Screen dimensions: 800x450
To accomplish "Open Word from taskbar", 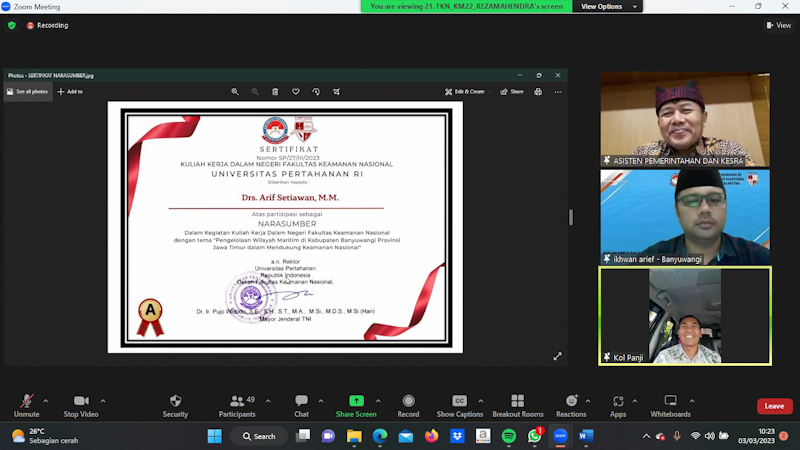I will (x=586, y=436).
